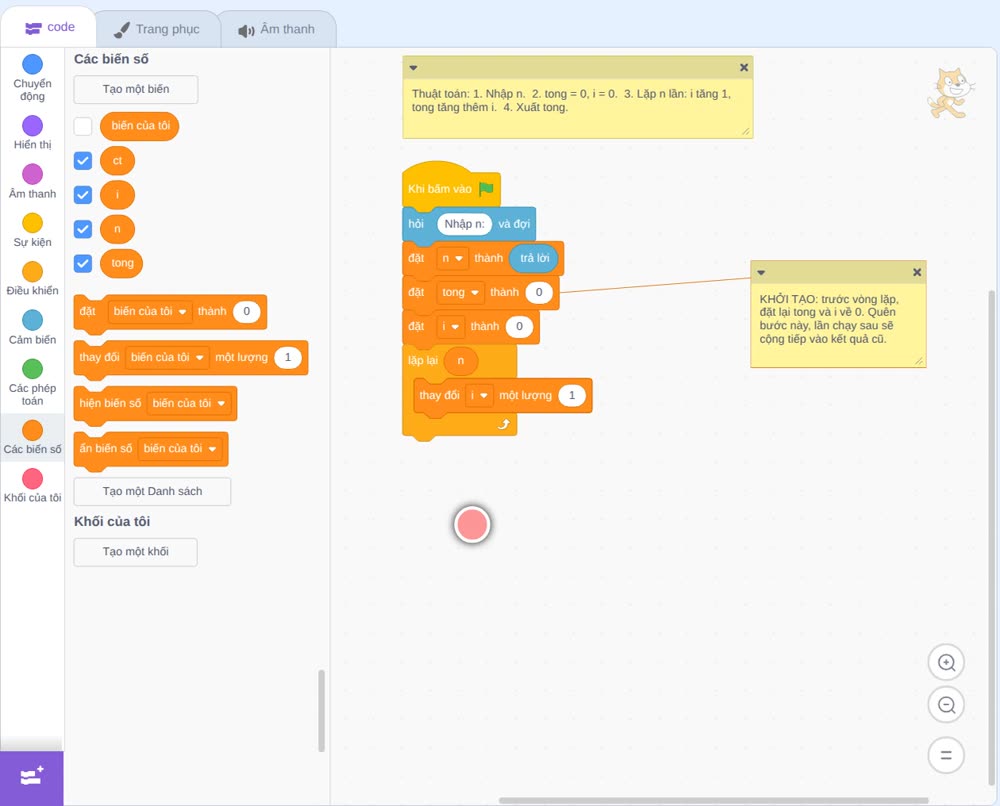Click the 'Tạo một biến' button
This screenshot has height=806, width=1000.
[136, 89]
